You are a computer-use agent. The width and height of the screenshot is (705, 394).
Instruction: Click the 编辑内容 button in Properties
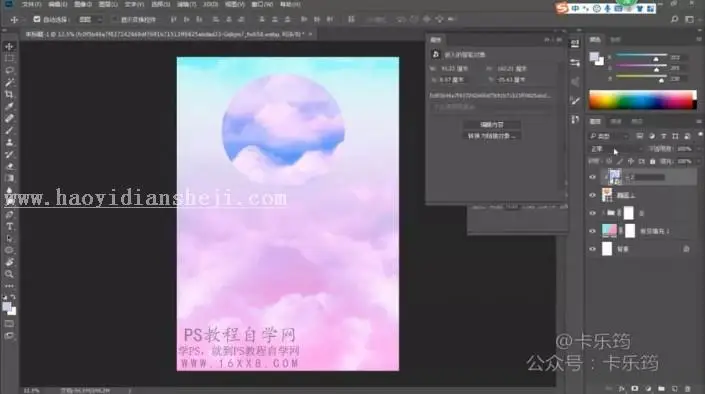click(492, 125)
